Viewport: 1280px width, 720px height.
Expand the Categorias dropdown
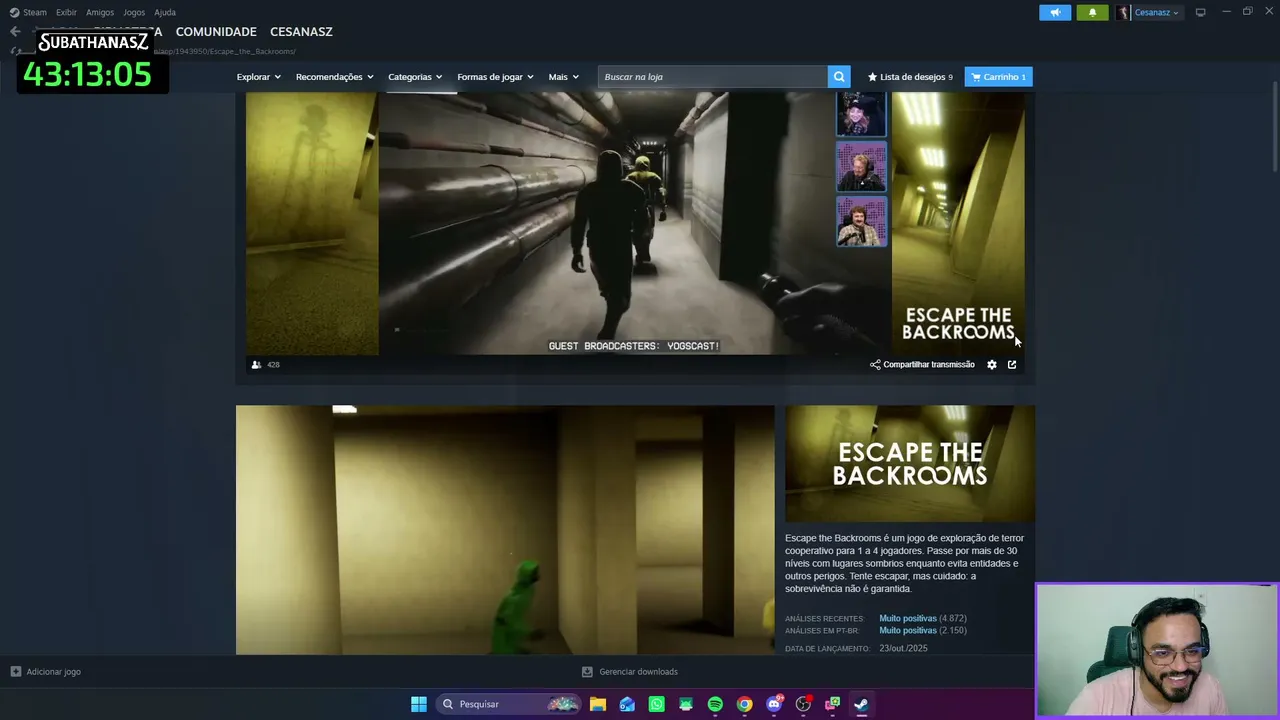pos(415,77)
